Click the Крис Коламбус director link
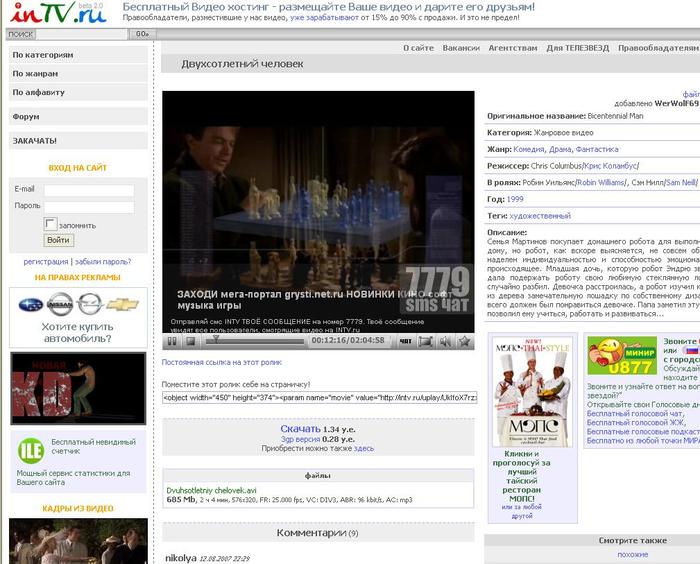The width and height of the screenshot is (700, 564). click(x=611, y=166)
